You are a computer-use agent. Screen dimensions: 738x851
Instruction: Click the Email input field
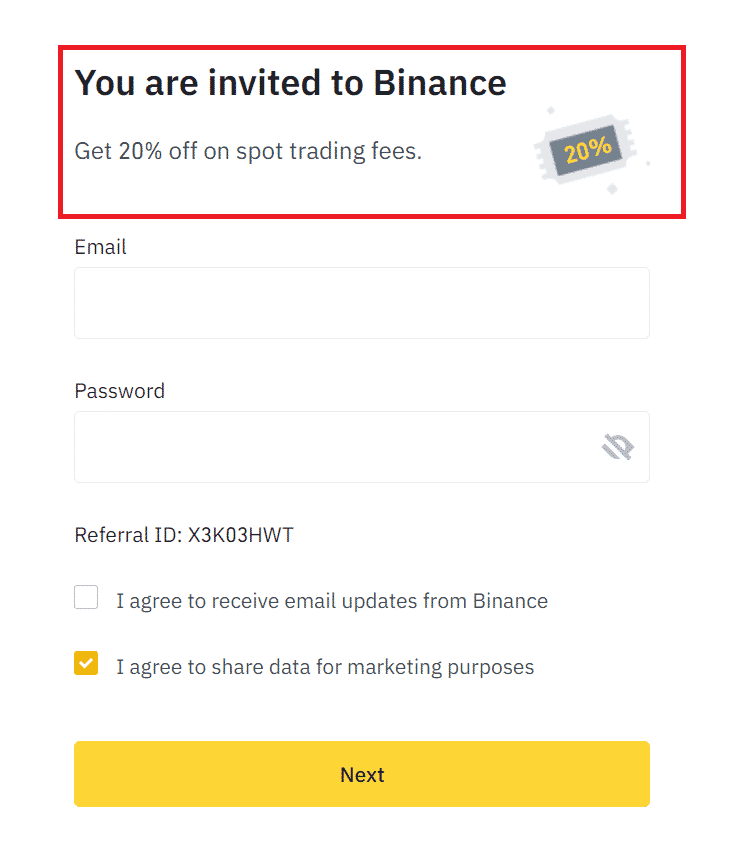[x=361, y=302]
